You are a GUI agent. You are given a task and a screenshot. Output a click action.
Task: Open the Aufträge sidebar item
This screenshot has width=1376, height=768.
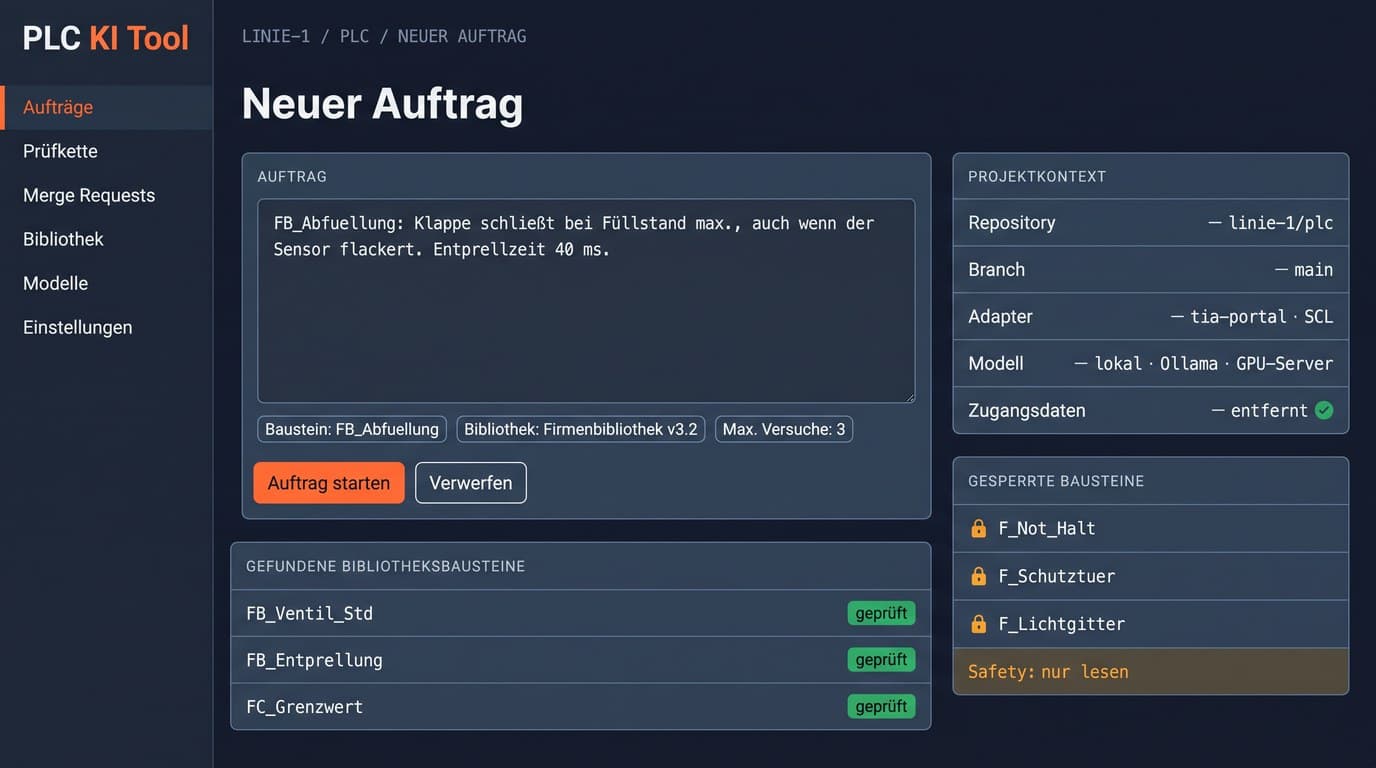[106, 107]
